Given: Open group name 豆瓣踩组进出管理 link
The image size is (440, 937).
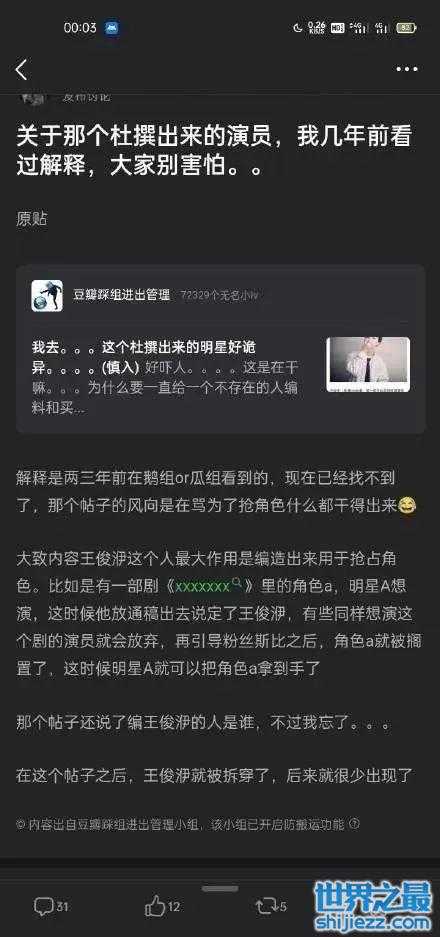Looking at the screenshot, I should coord(121,295).
